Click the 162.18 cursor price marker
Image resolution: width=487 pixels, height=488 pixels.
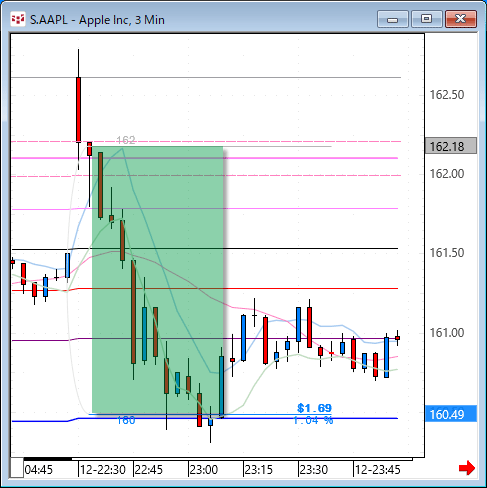pyautogui.click(x=451, y=146)
